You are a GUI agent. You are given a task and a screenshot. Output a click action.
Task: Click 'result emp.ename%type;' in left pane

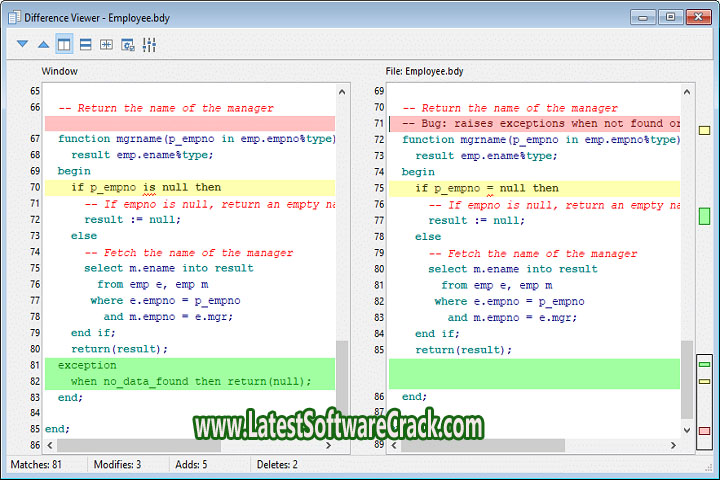tap(142, 155)
